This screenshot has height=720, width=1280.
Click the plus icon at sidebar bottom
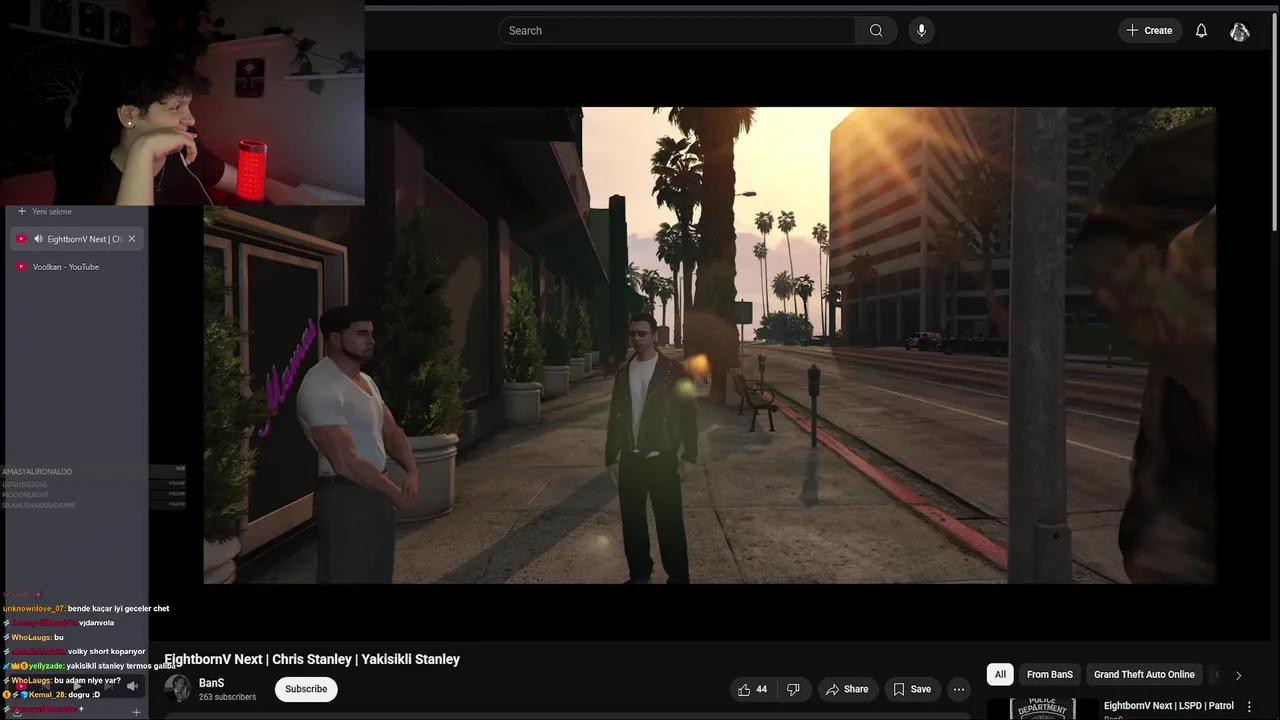pos(136,712)
